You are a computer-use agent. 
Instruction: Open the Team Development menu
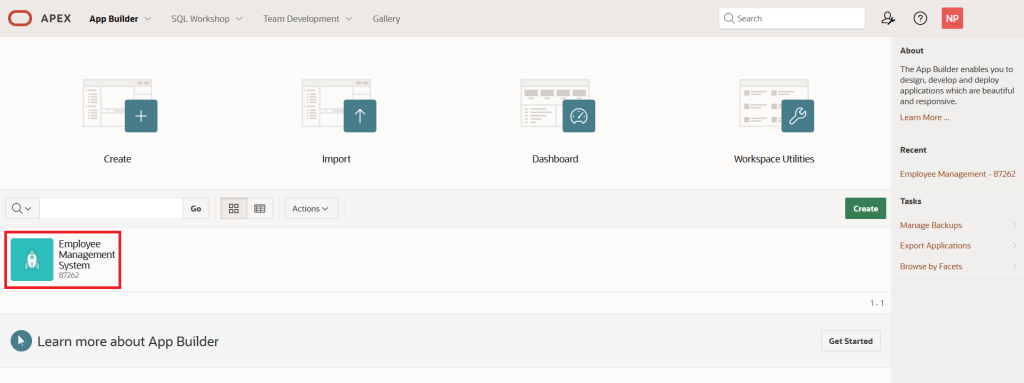308,19
